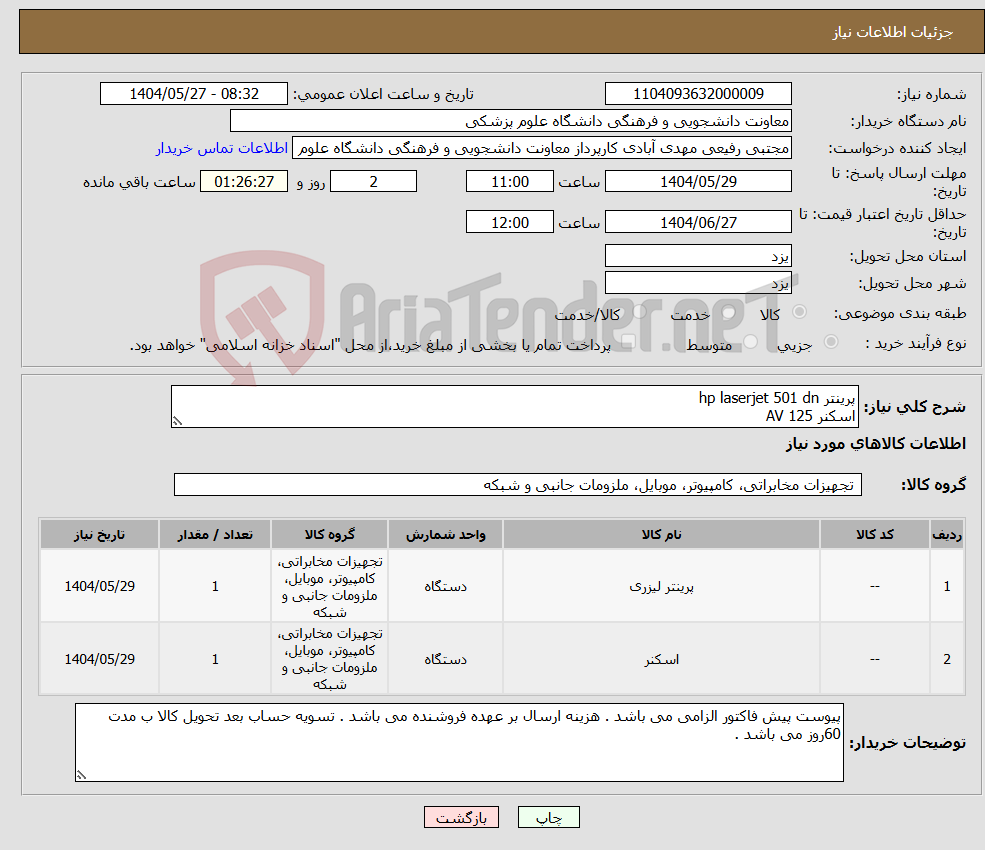The width and height of the screenshot is (985, 850).
Task: Click the resize handle of buyer notes textarea
Action: 81,775
